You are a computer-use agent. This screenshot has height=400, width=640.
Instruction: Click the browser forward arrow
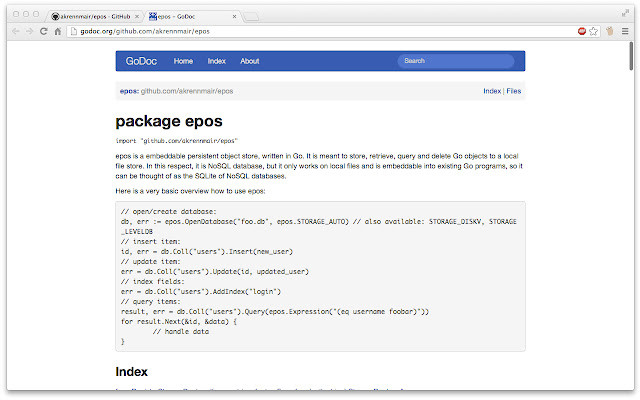[x=29, y=31]
